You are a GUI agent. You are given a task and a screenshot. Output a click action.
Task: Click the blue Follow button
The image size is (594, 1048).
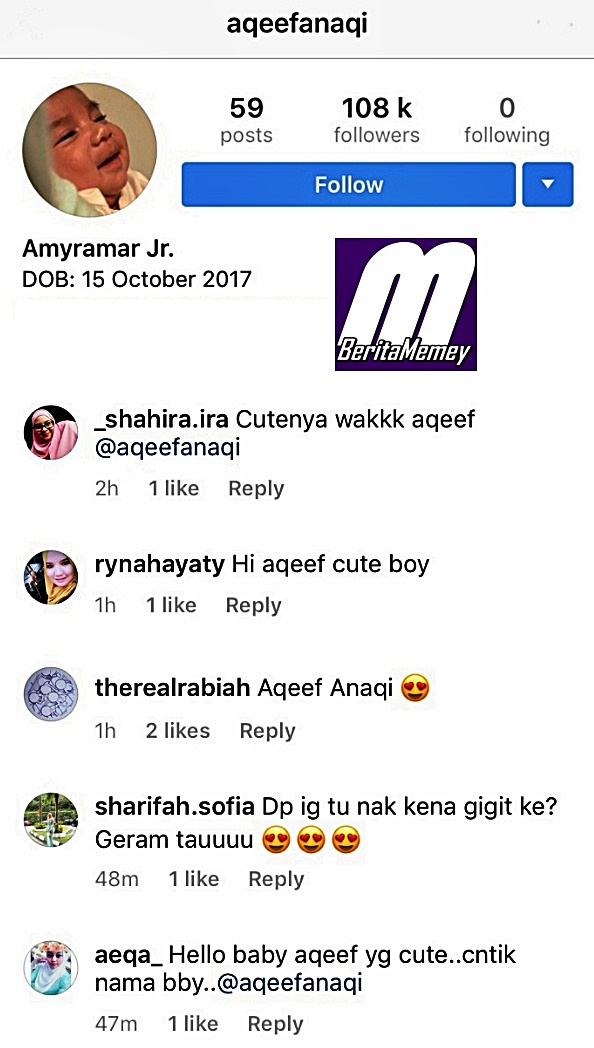point(349,184)
